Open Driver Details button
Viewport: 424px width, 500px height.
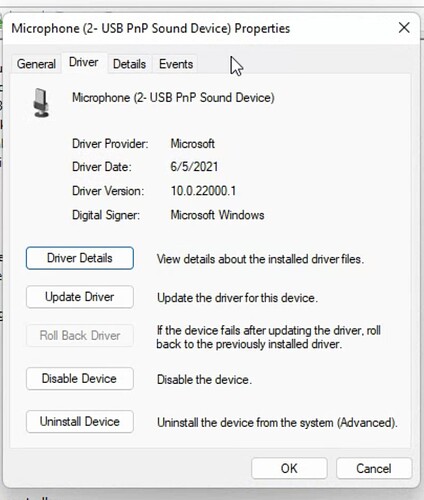[80, 258]
